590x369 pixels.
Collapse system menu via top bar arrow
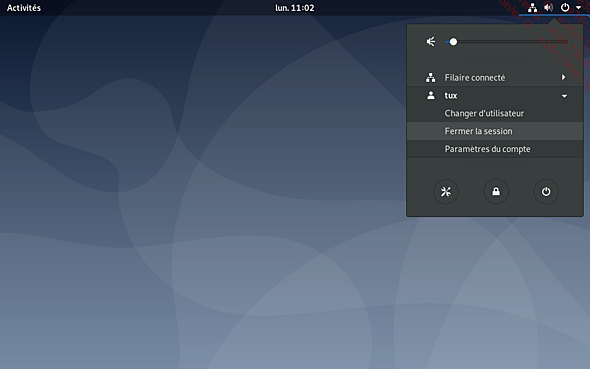(578, 8)
